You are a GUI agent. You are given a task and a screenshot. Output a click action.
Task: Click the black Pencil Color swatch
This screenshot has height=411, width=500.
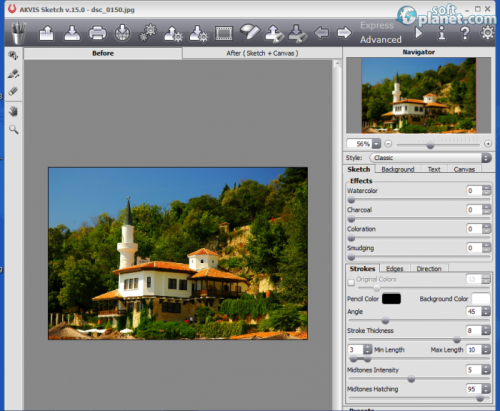click(391, 299)
